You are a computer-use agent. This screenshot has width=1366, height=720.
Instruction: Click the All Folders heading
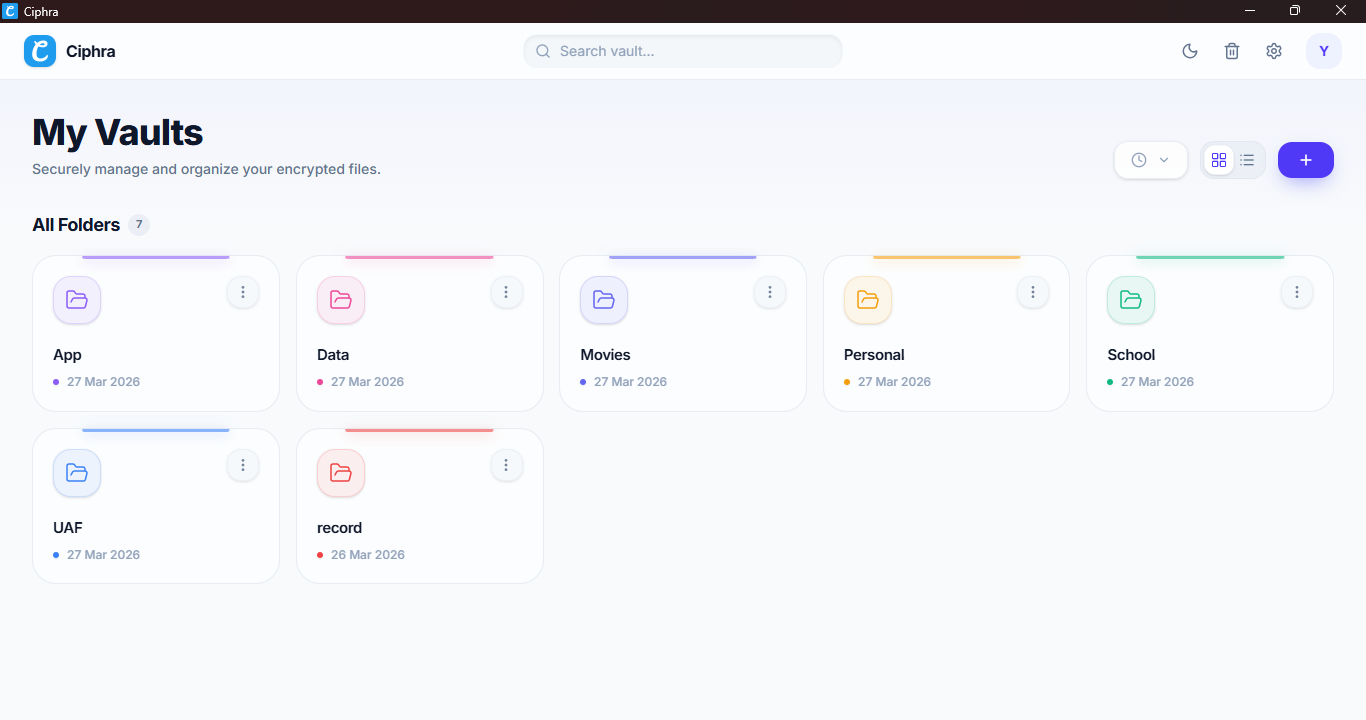[78, 224]
